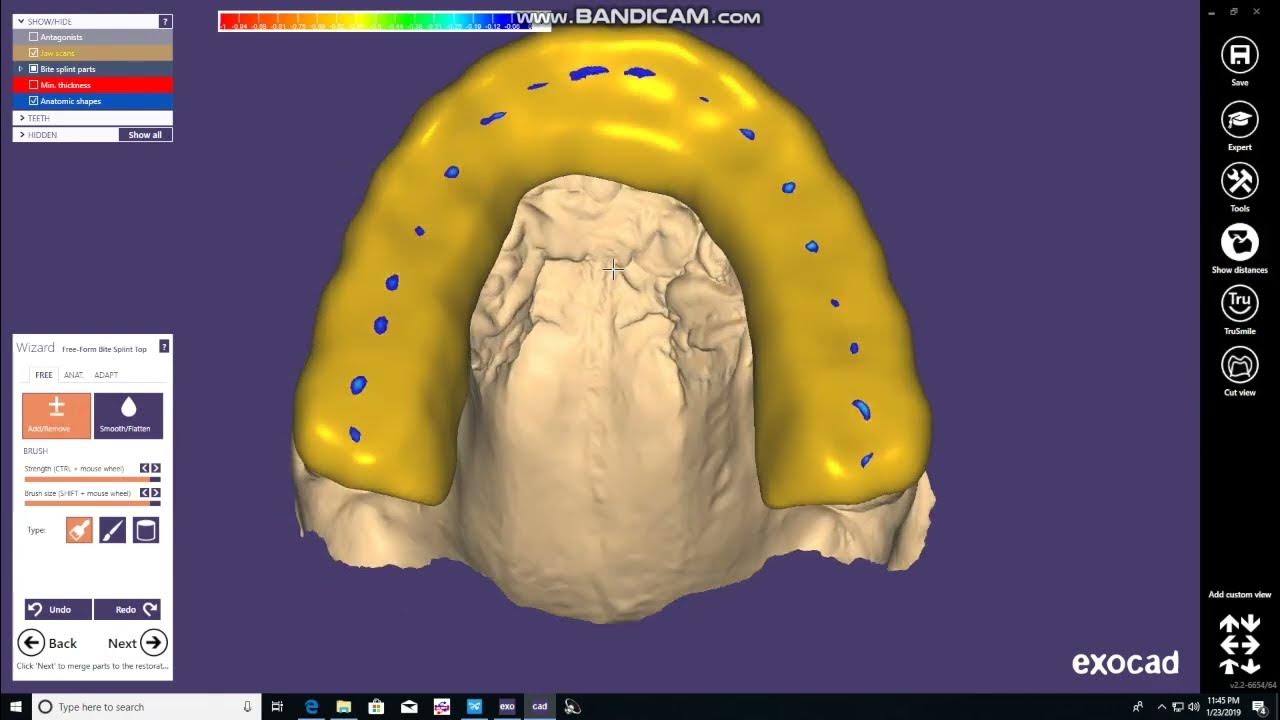This screenshot has height=720, width=1280.
Task: Adjust the Strength slider
Action: pos(92,479)
